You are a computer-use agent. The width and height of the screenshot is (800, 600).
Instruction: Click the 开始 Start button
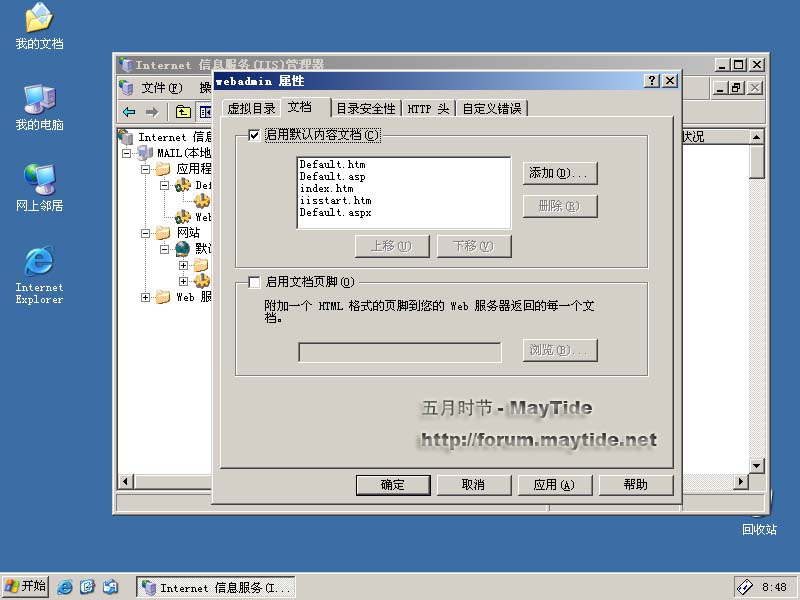pyautogui.click(x=26, y=586)
